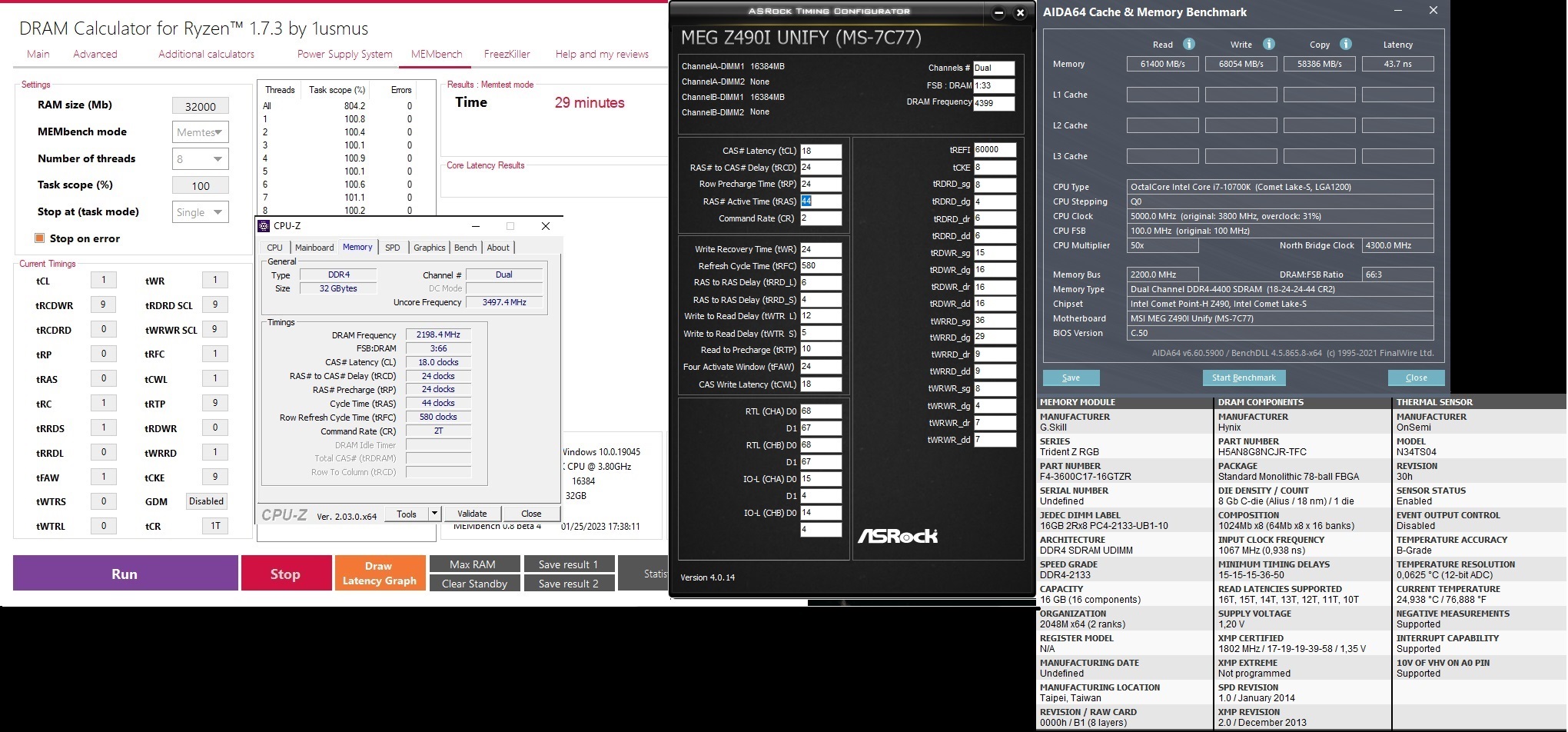Click the Tools button in CPU-Z
This screenshot has width=1568, height=732.
click(x=407, y=514)
